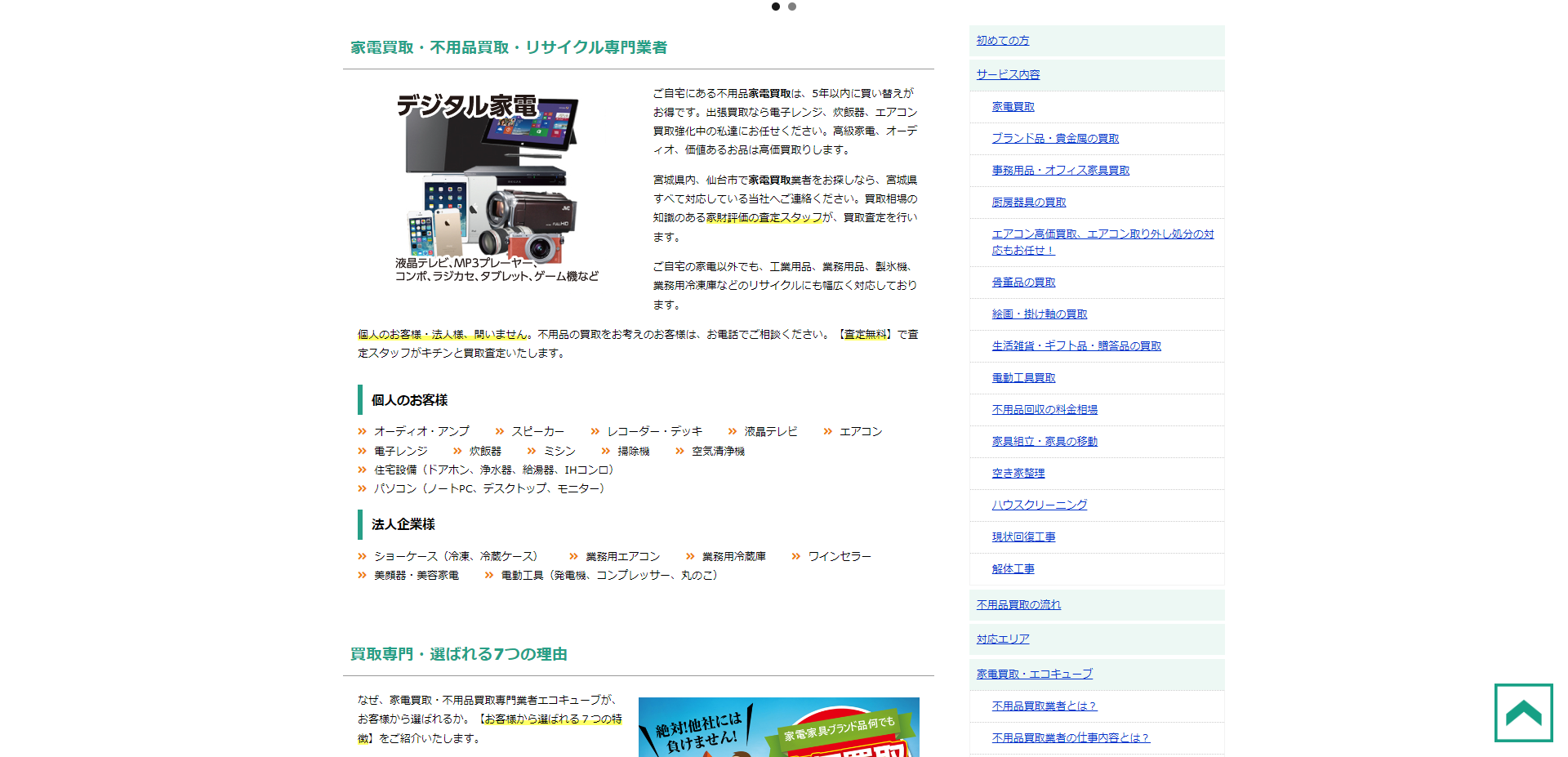Open the 初めての方 sidebar menu item
The height and width of the screenshot is (757, 1568).
click(1002, 41)
